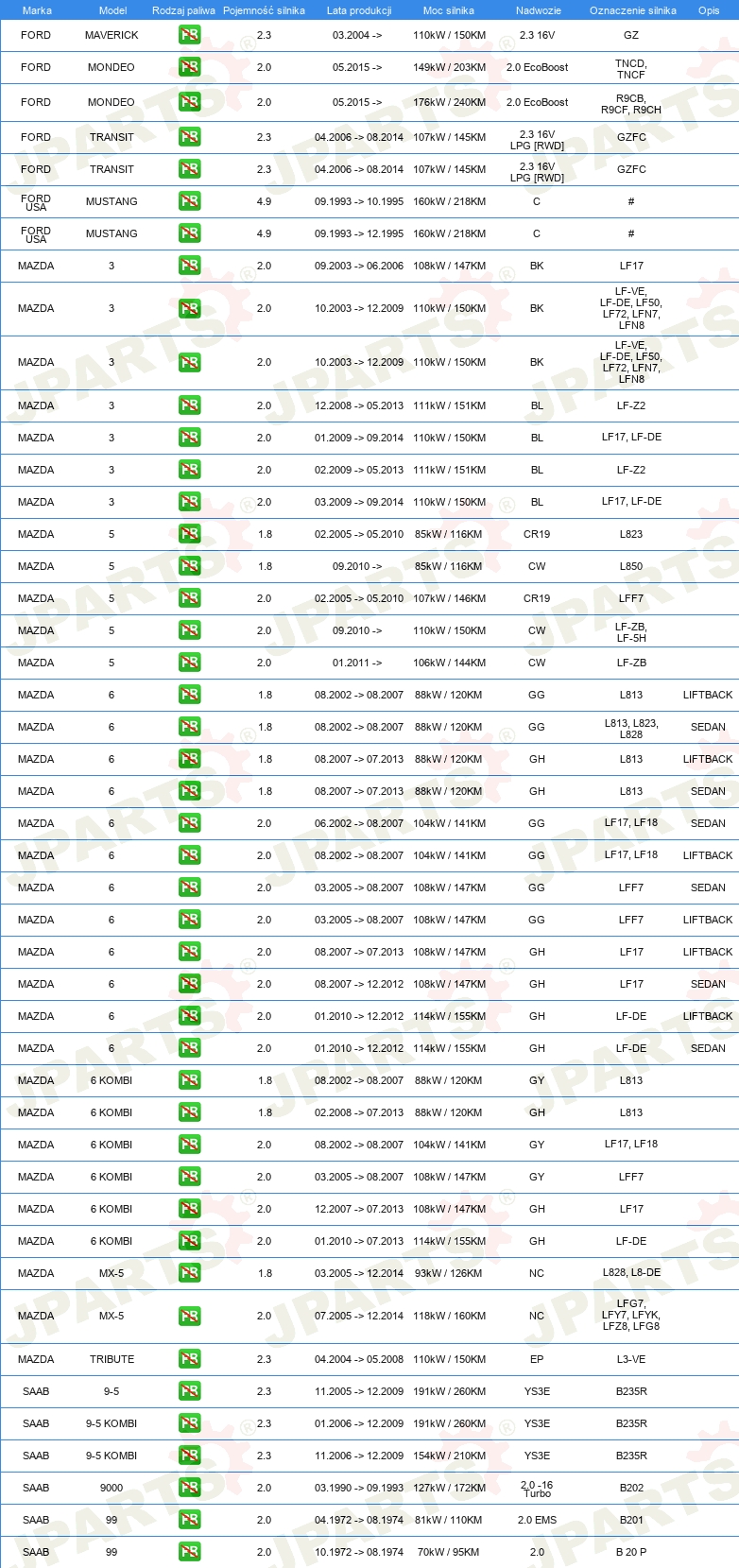Screen dimensions: 739x1568
Task: Click fuel icon in MAZDA 6 L813, L823, L828 row
Action: pyautogui.click(x=189, y=727)
